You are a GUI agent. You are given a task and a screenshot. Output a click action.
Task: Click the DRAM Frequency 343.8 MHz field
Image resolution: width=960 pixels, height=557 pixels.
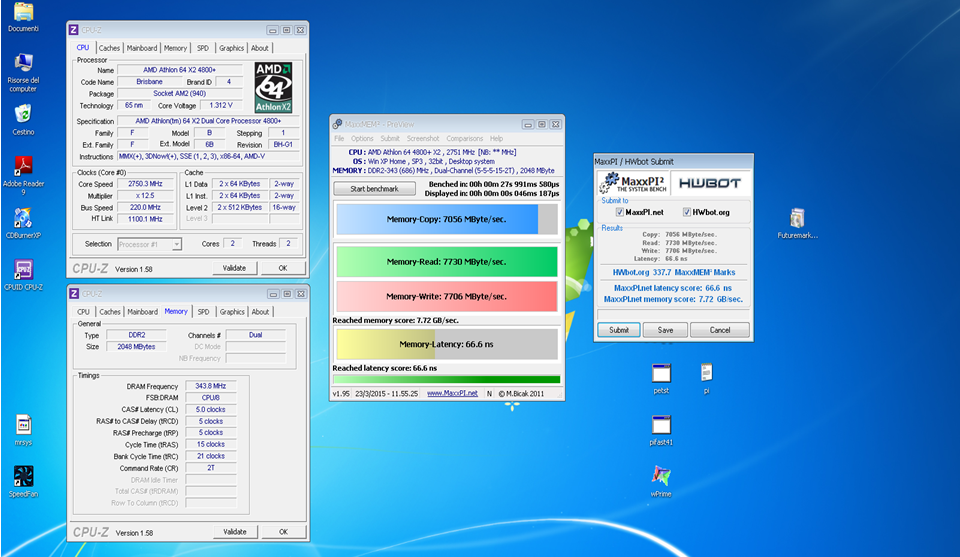point(211,386)
